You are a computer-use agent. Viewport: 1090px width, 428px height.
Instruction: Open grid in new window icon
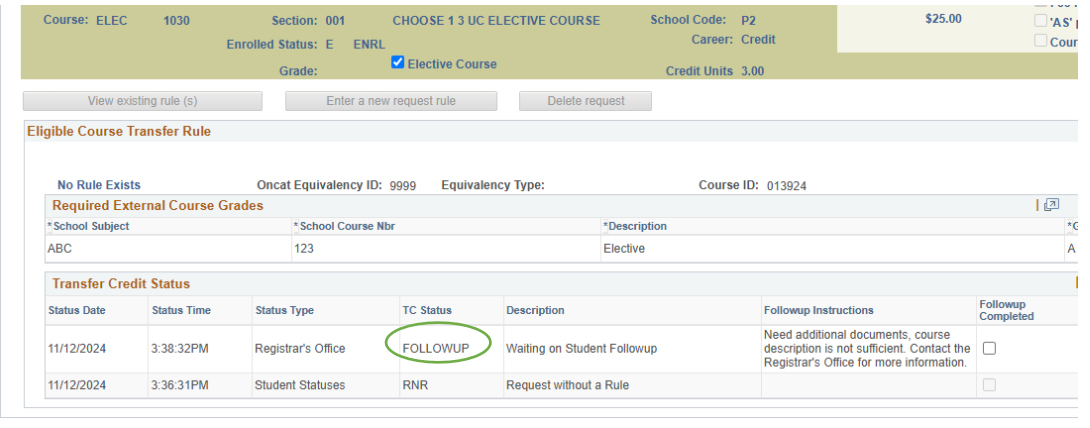[x=1051, y=205]
